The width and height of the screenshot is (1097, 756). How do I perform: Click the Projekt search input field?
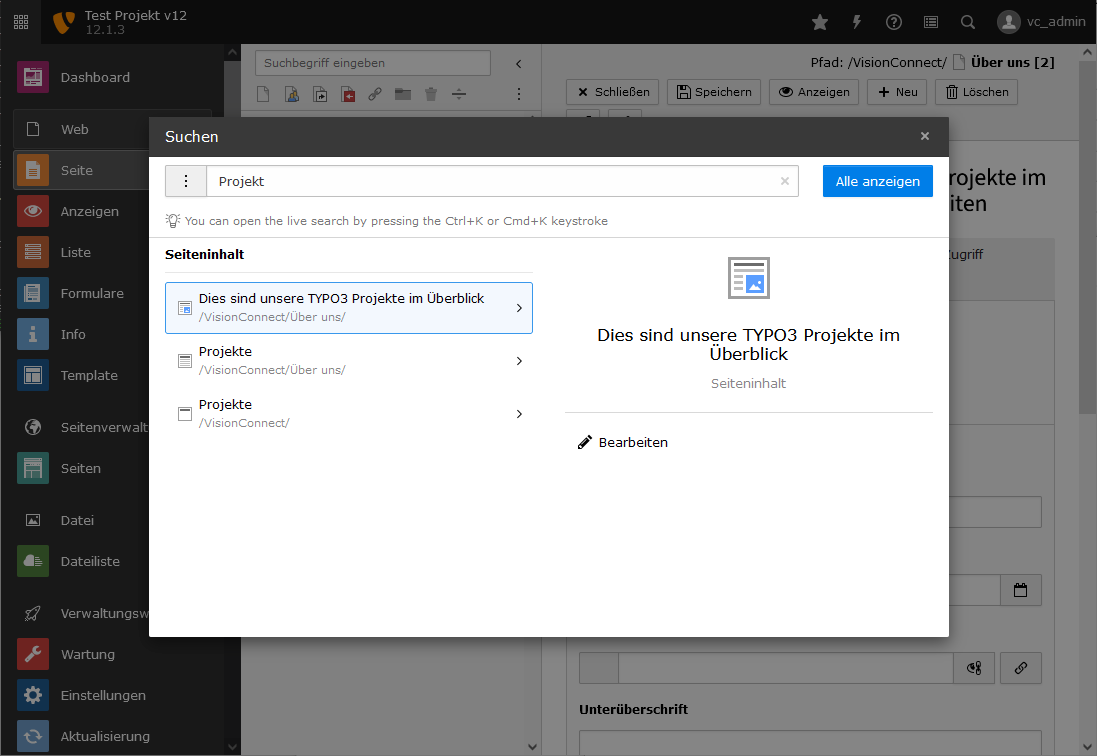(x=502, y=181)
